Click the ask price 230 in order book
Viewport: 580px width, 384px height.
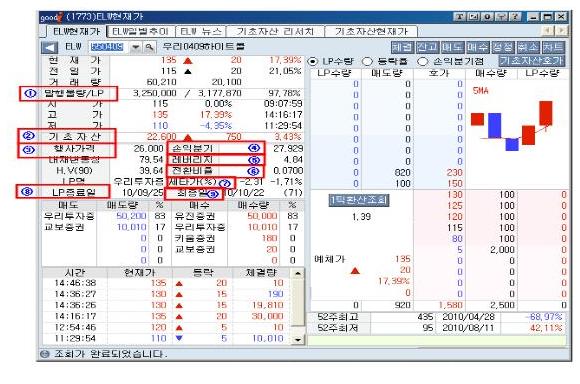[x=454, y=173]
